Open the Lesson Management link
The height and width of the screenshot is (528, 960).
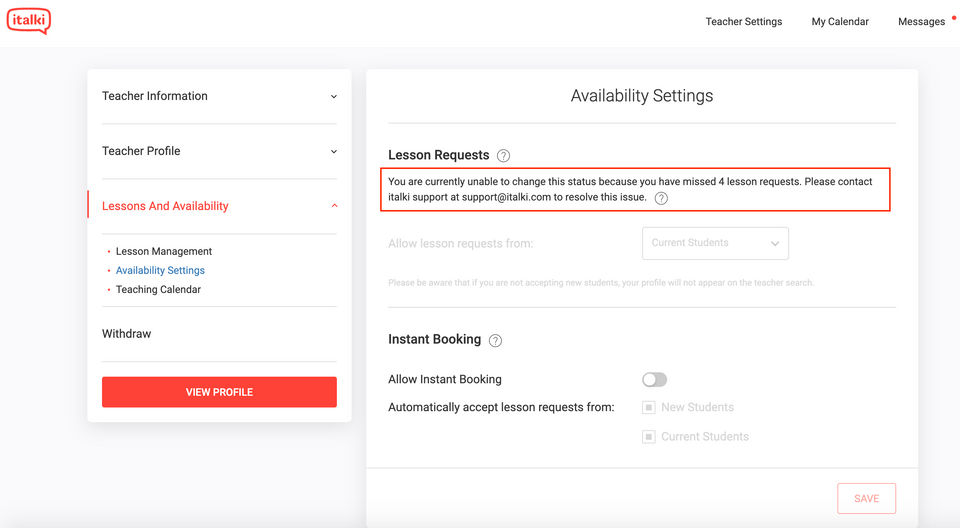pos(164,251)
